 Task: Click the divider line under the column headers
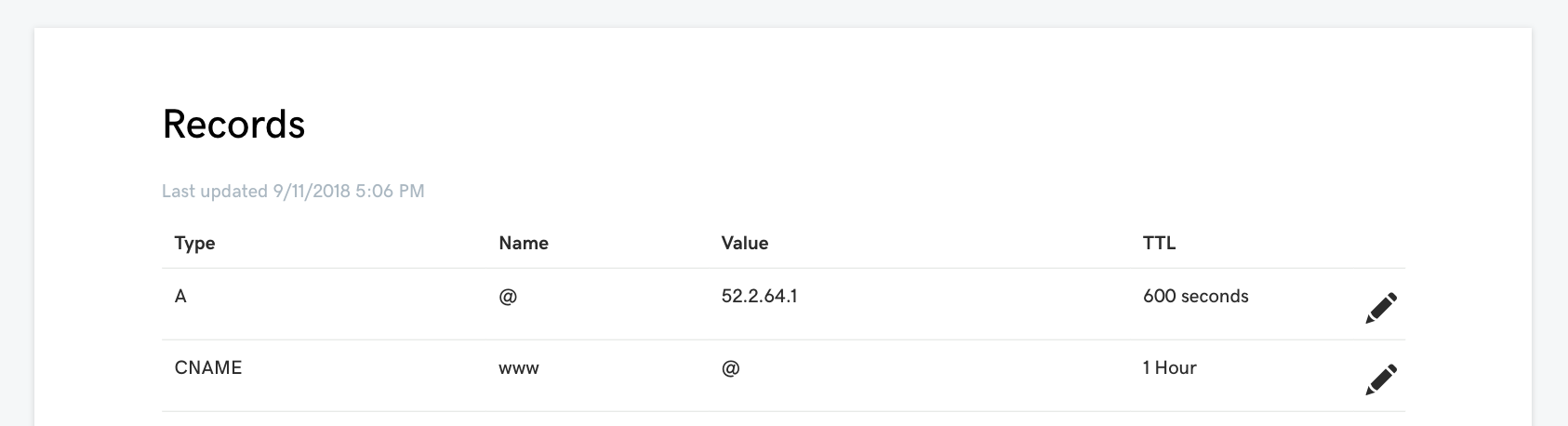pos(781,269)
